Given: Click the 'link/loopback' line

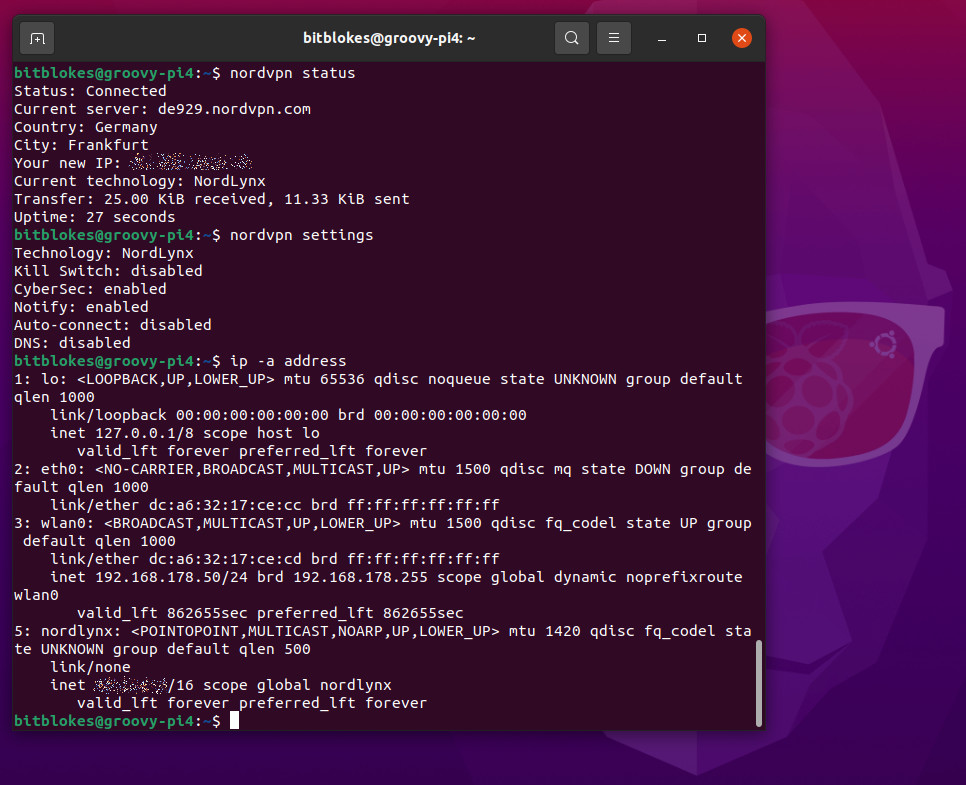Looking at the screenshot, I should coord(288,415).
